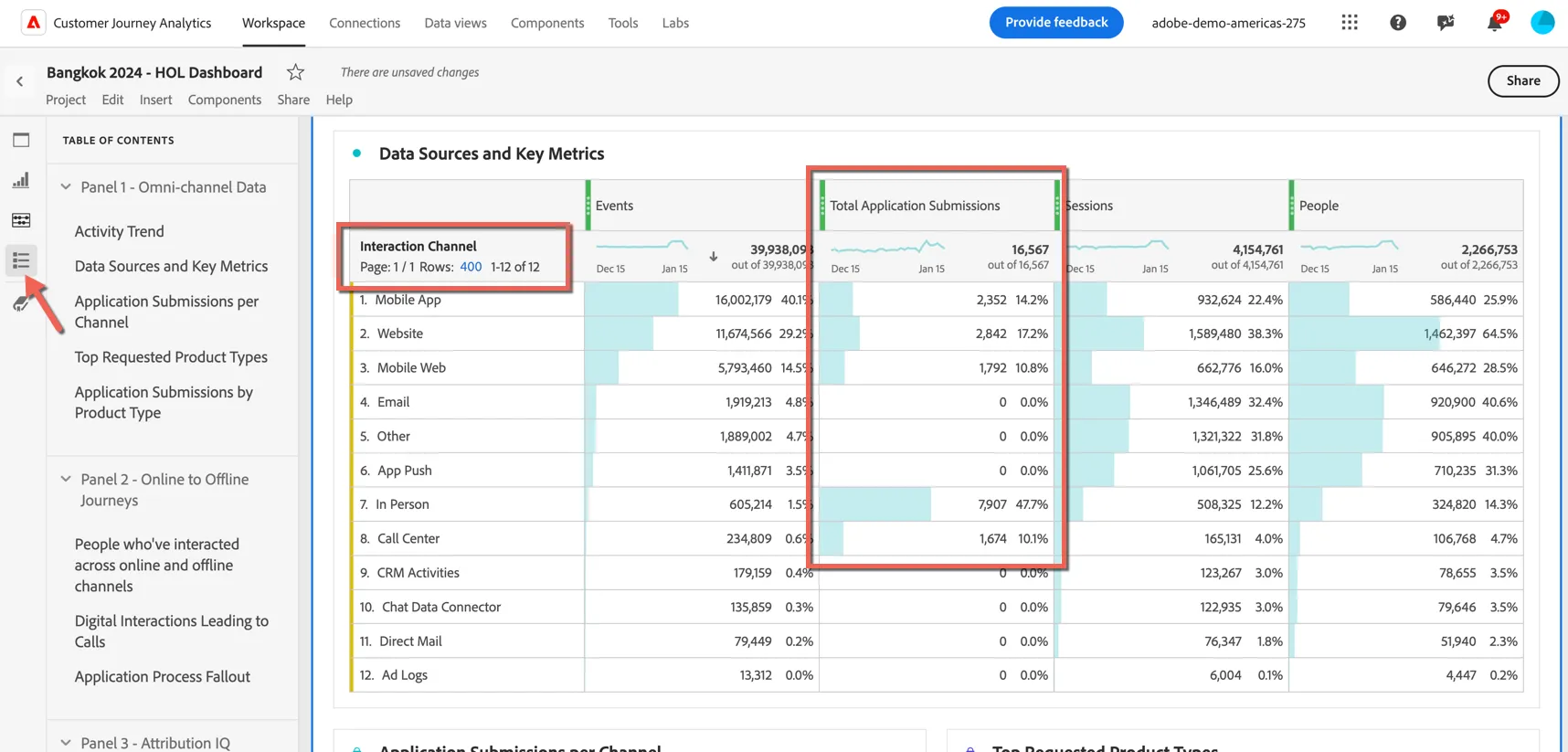Image resolution: width=1568 pixels, height=752 pixels.
Task: Open the Tools tab in top navigation
Action: click(623, 23)
